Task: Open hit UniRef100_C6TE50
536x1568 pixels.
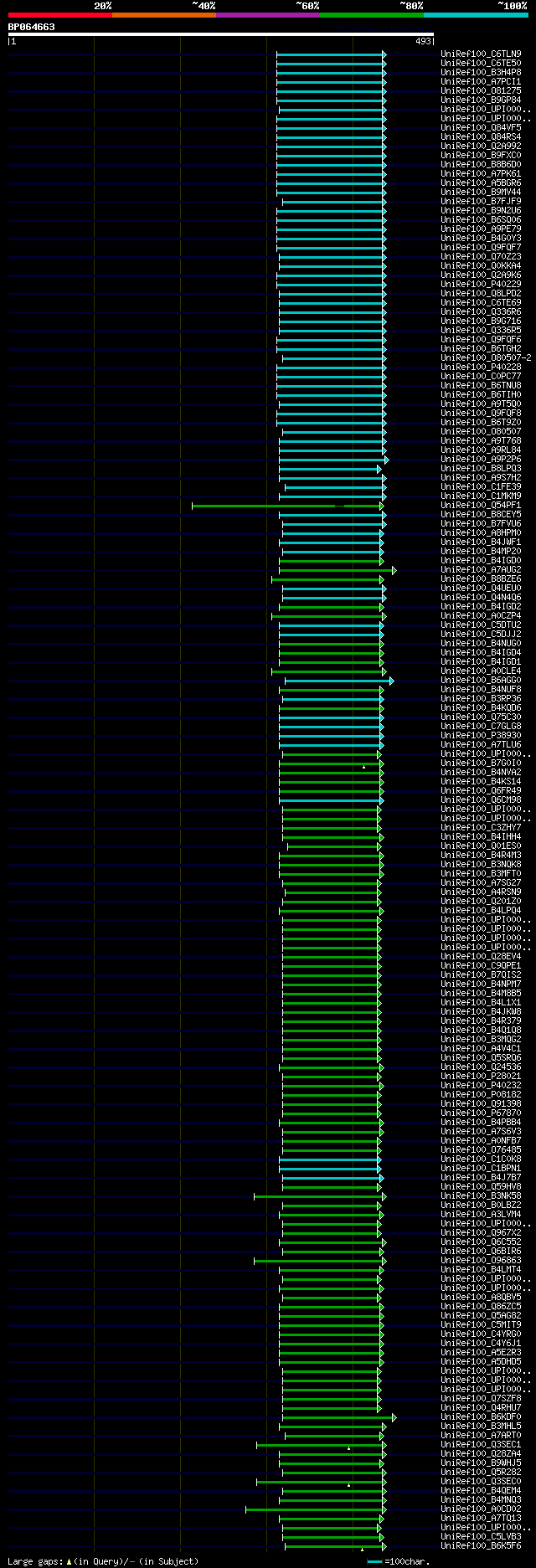Action: 481,64
